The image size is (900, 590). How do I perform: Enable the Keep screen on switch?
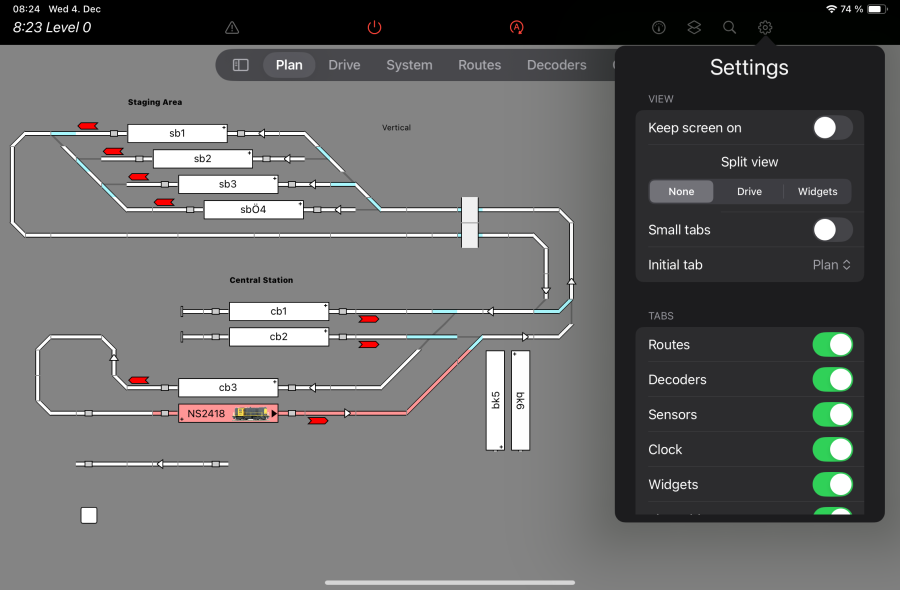[831, 128]
